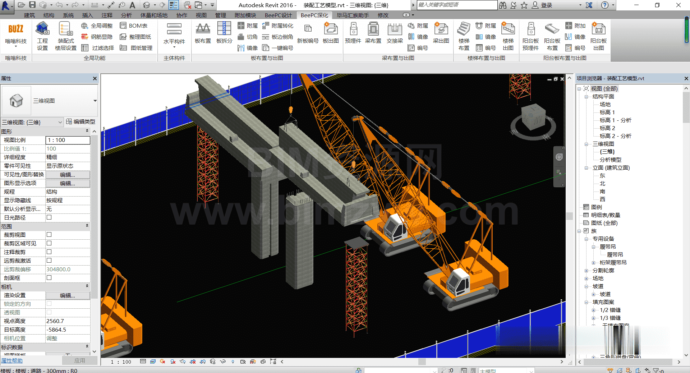Launch the 梁布置 beam layout tool
690x373 pixels.
[373, 33]
